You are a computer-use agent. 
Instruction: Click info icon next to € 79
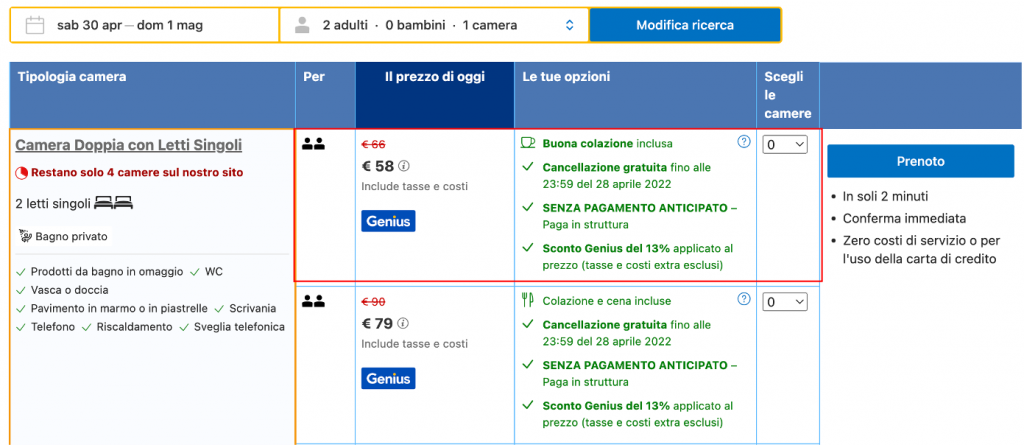pos(404,323)
